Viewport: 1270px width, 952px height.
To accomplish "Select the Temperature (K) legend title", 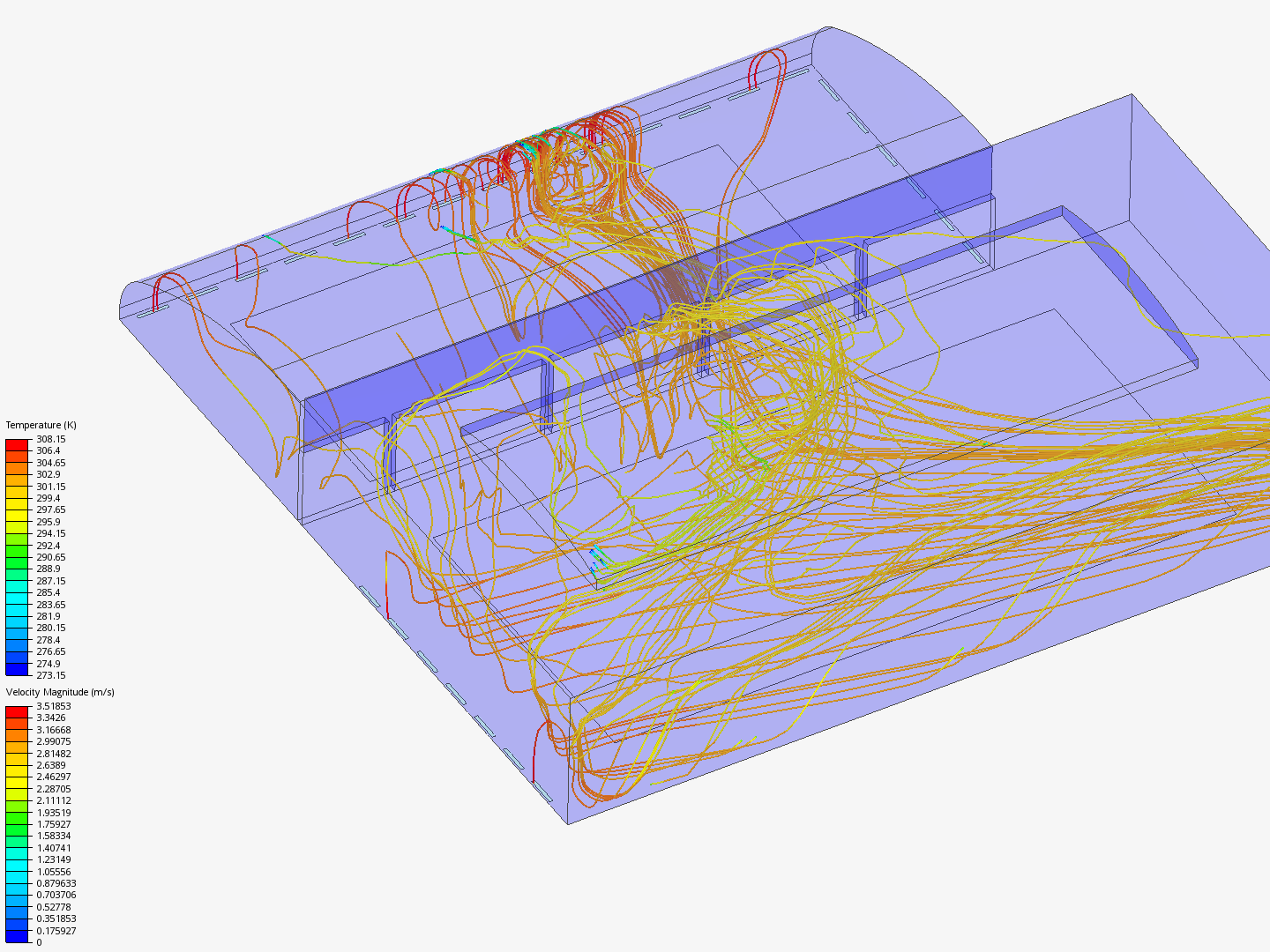I will [41, 424].
